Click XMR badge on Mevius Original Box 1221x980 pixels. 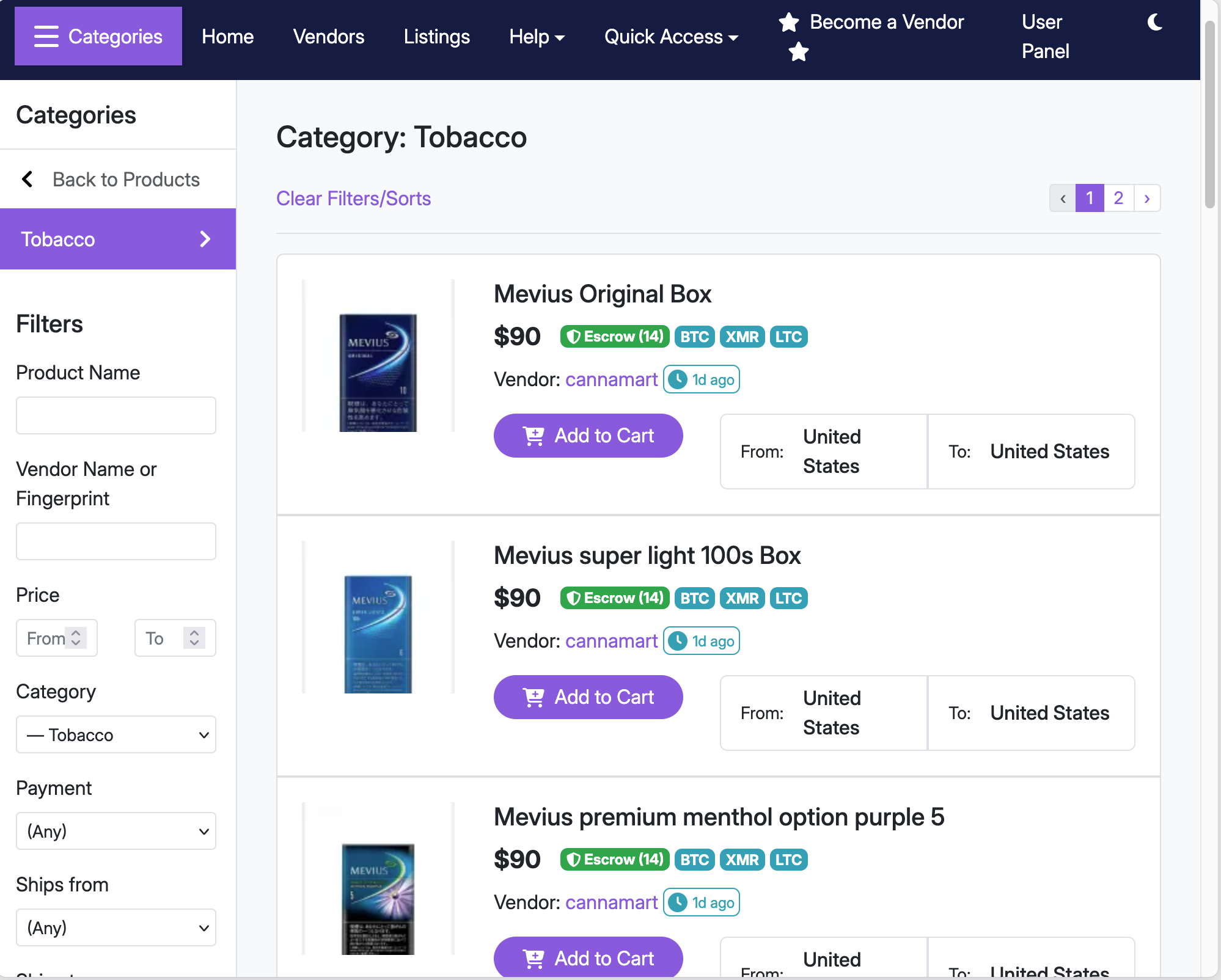(x=742, y=337)
